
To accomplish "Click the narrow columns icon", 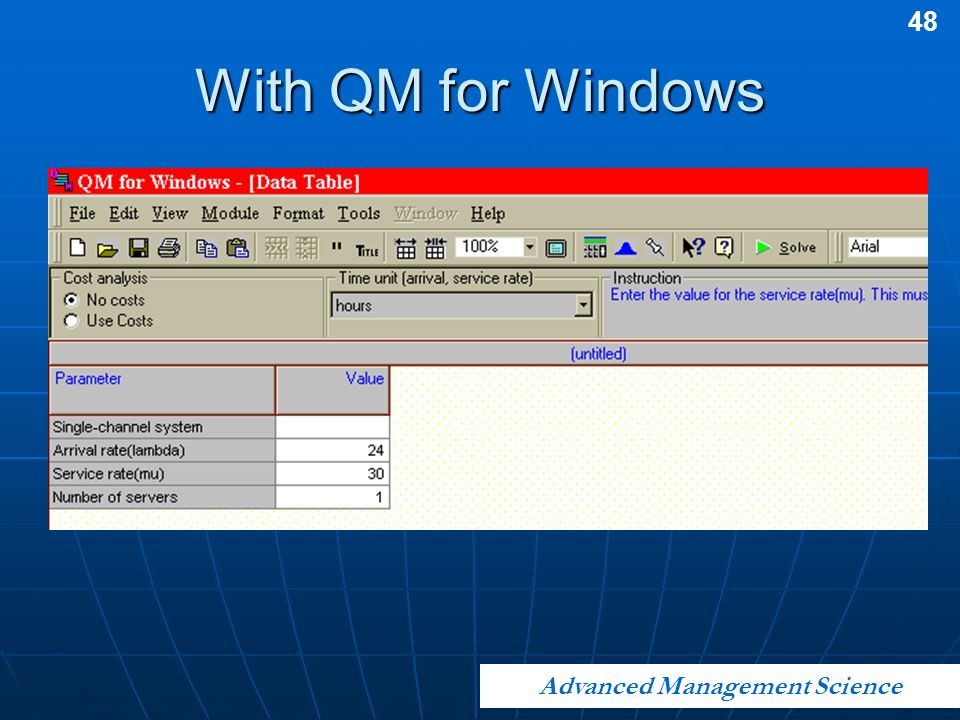I will [x=435, y=248].
